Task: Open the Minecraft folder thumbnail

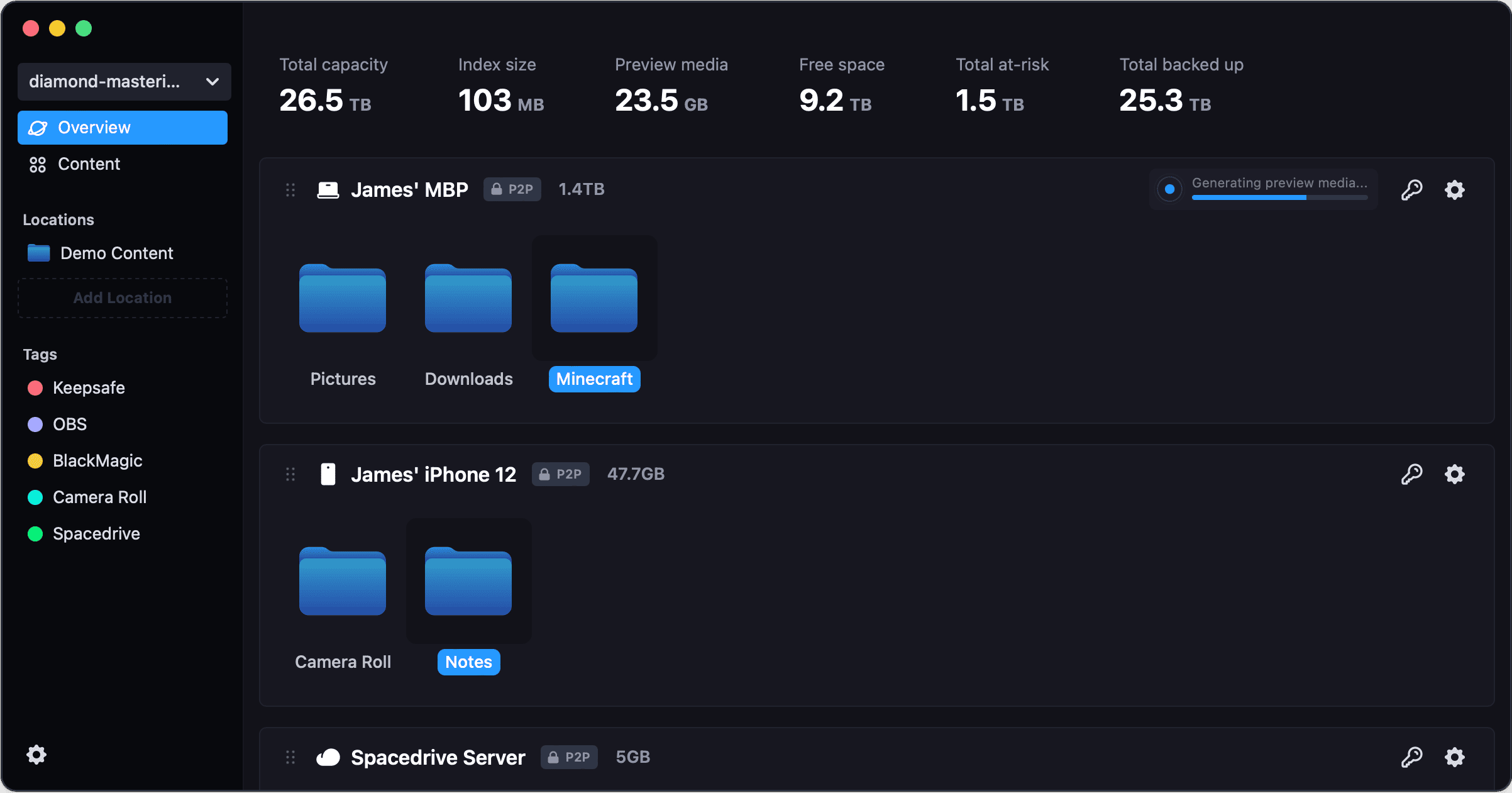Action: (x=593, y=299)
